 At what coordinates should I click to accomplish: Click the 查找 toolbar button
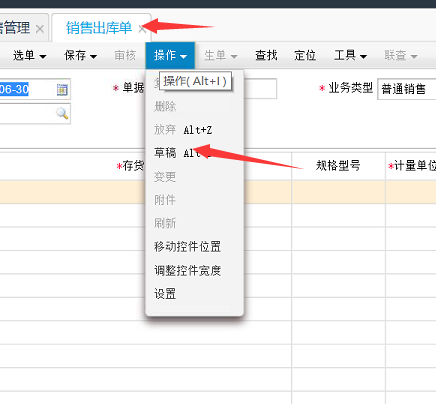coord(266,55)
